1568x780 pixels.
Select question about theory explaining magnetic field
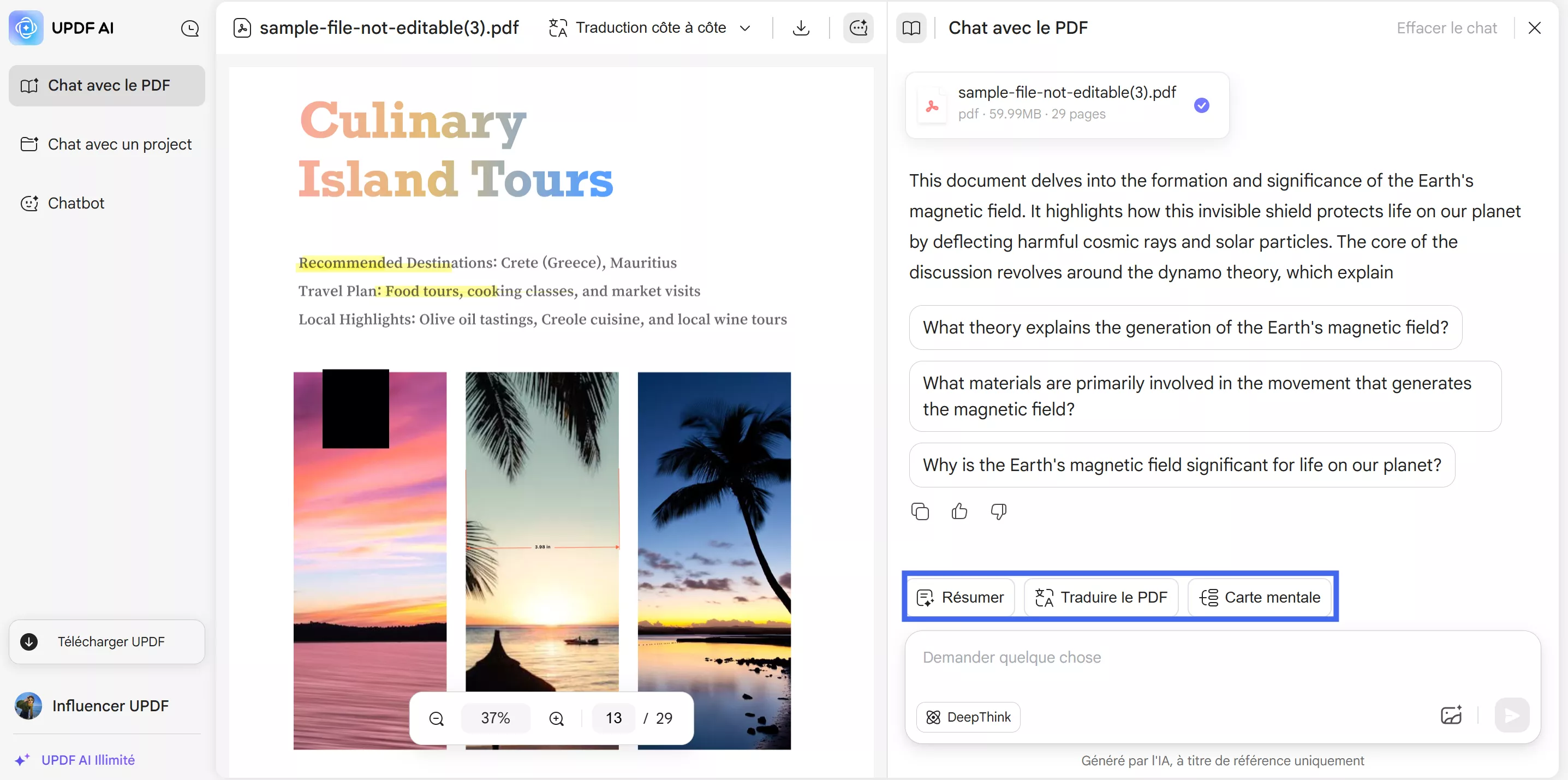click(1185, 328)
